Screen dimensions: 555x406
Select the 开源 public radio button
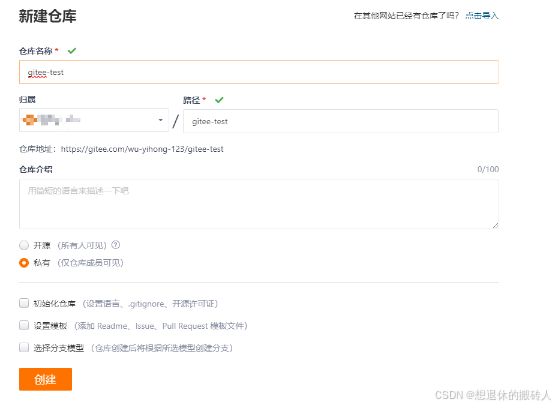[x=24, y=245]
